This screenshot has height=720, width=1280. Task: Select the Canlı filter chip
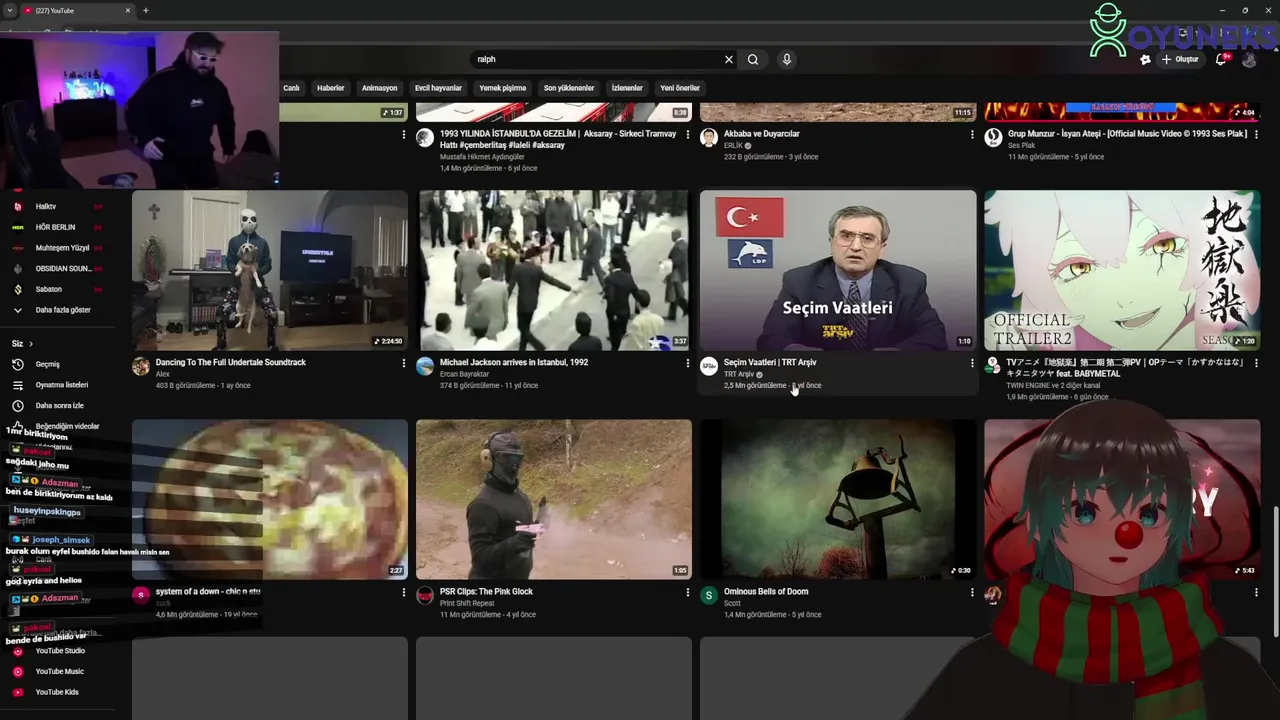(291, 88)
